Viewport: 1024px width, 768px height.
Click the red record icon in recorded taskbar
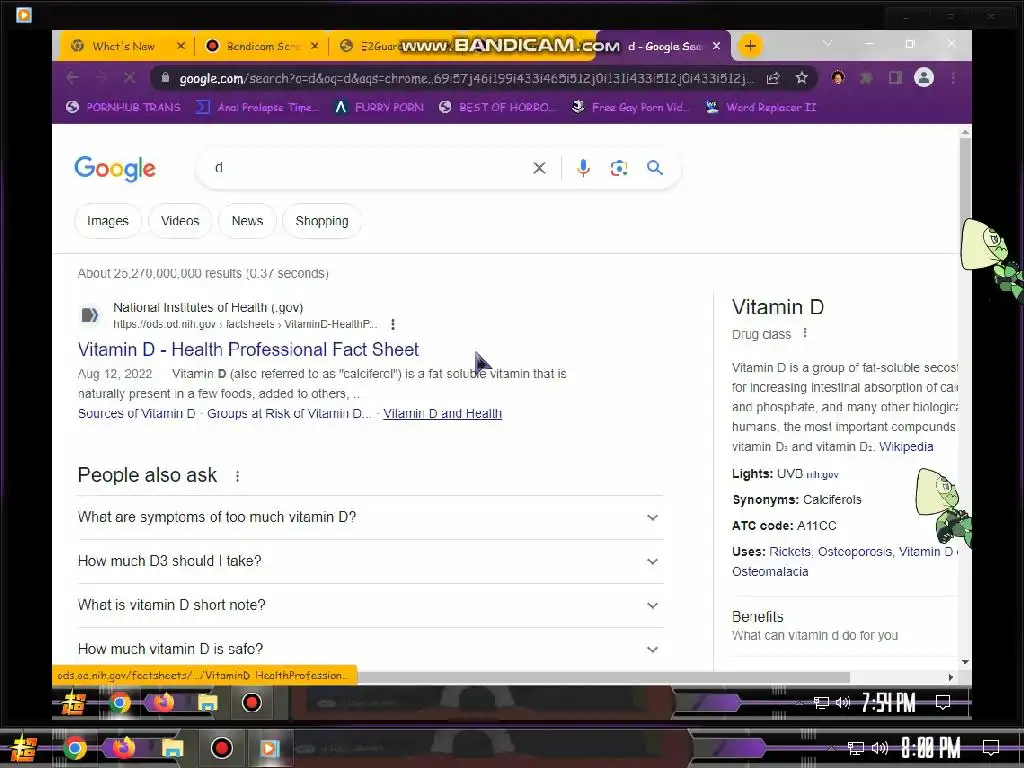pos(251,703)
